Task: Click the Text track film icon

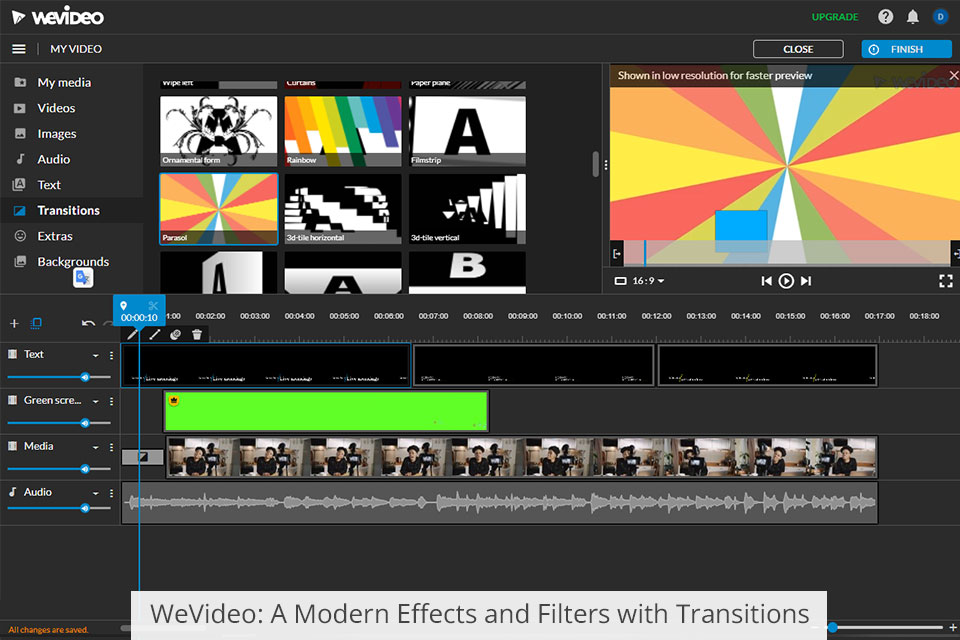Action: (x=12, y=354)
